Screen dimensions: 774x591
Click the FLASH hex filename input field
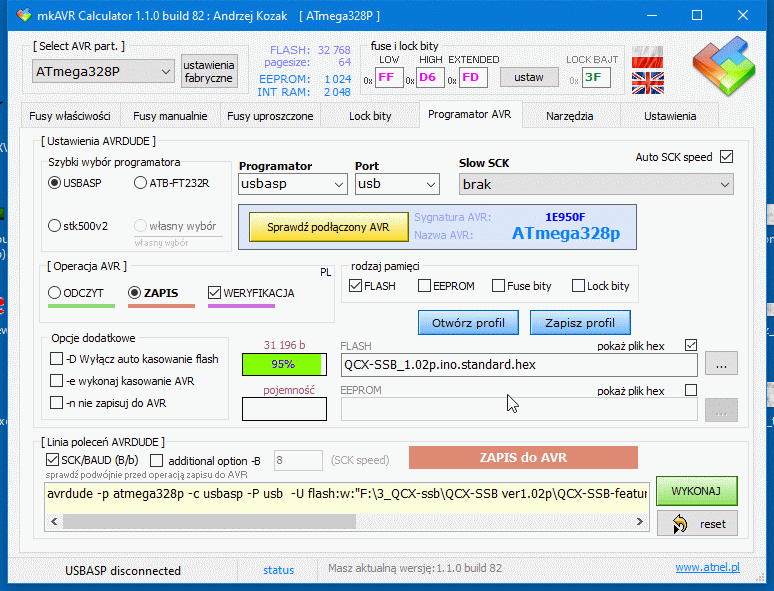coord(518,364)
